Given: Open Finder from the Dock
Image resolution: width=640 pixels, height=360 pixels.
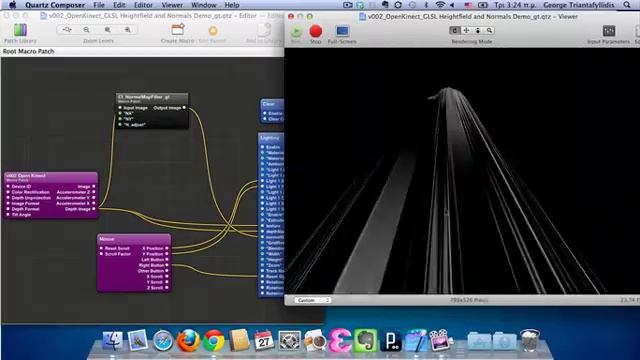Looking at the screenshot, I should (112, 341).
